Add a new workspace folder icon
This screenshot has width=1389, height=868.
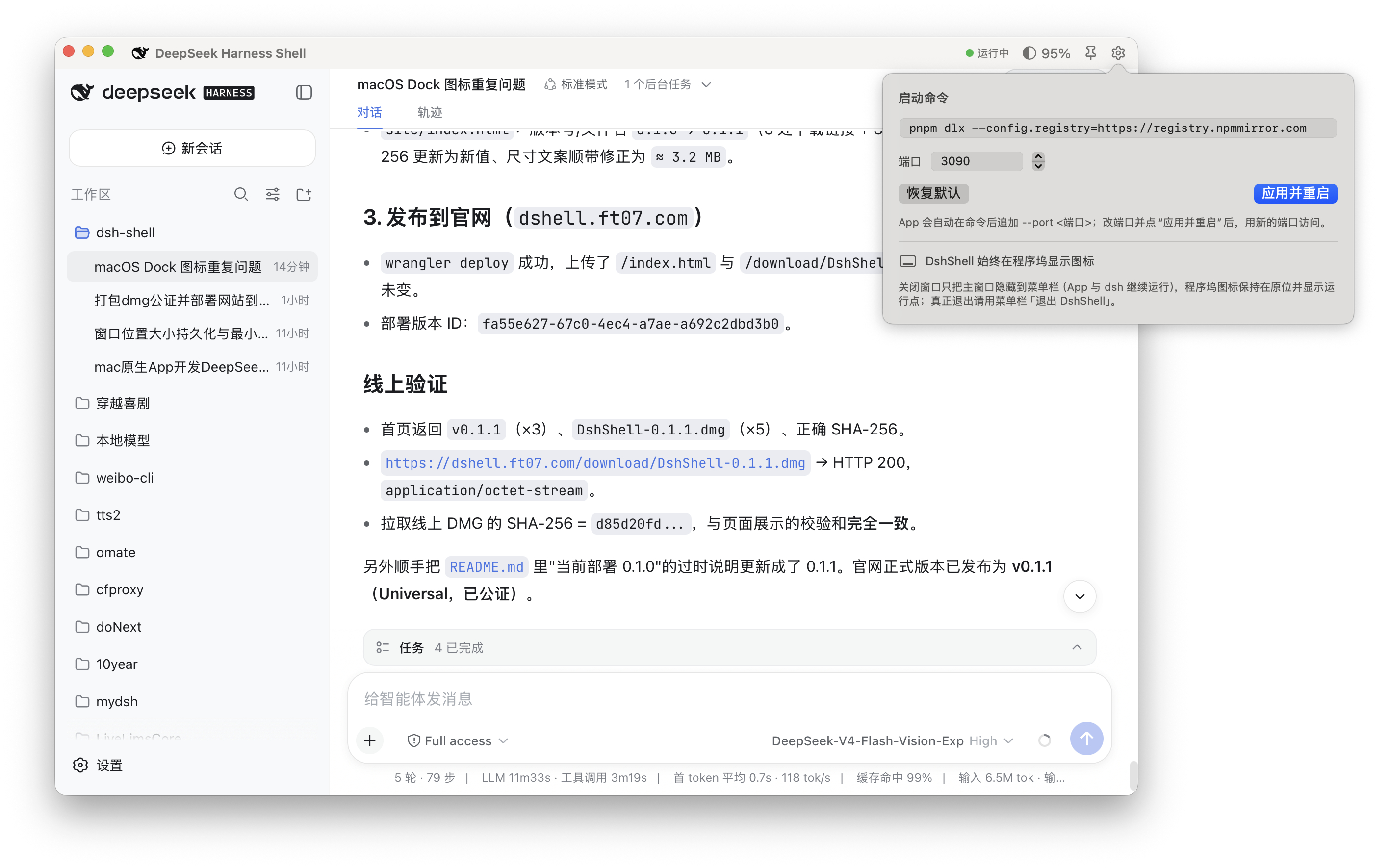tap(304, 195)
